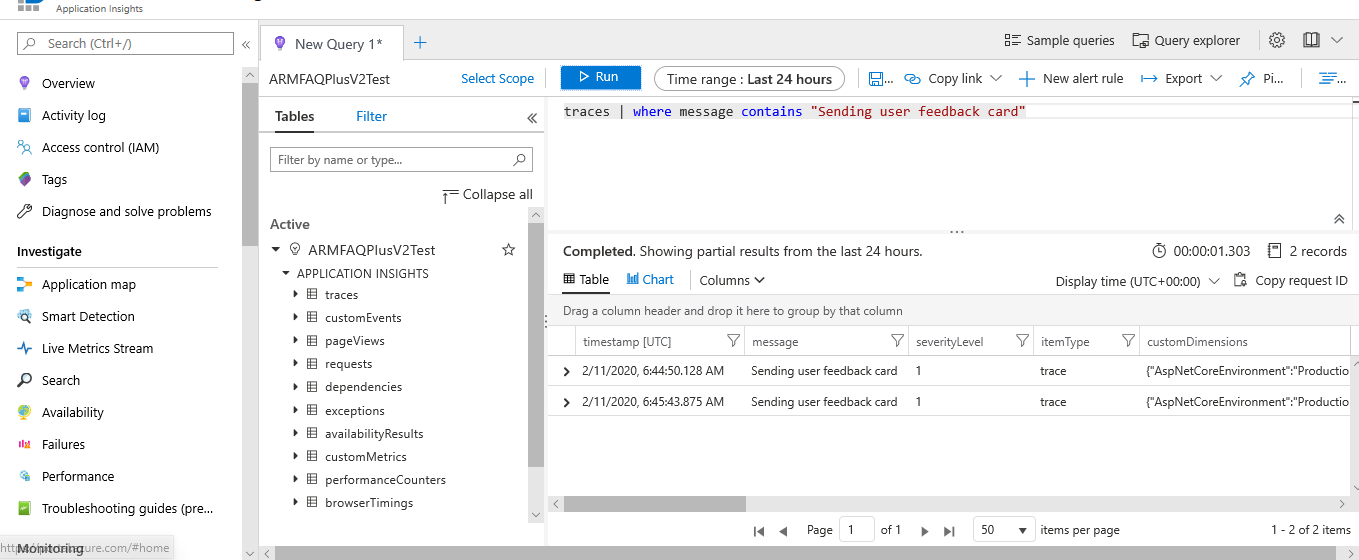Open the documentation book icon
This screenshot has width=1359, height=560.
click(x=1312, y=41)
